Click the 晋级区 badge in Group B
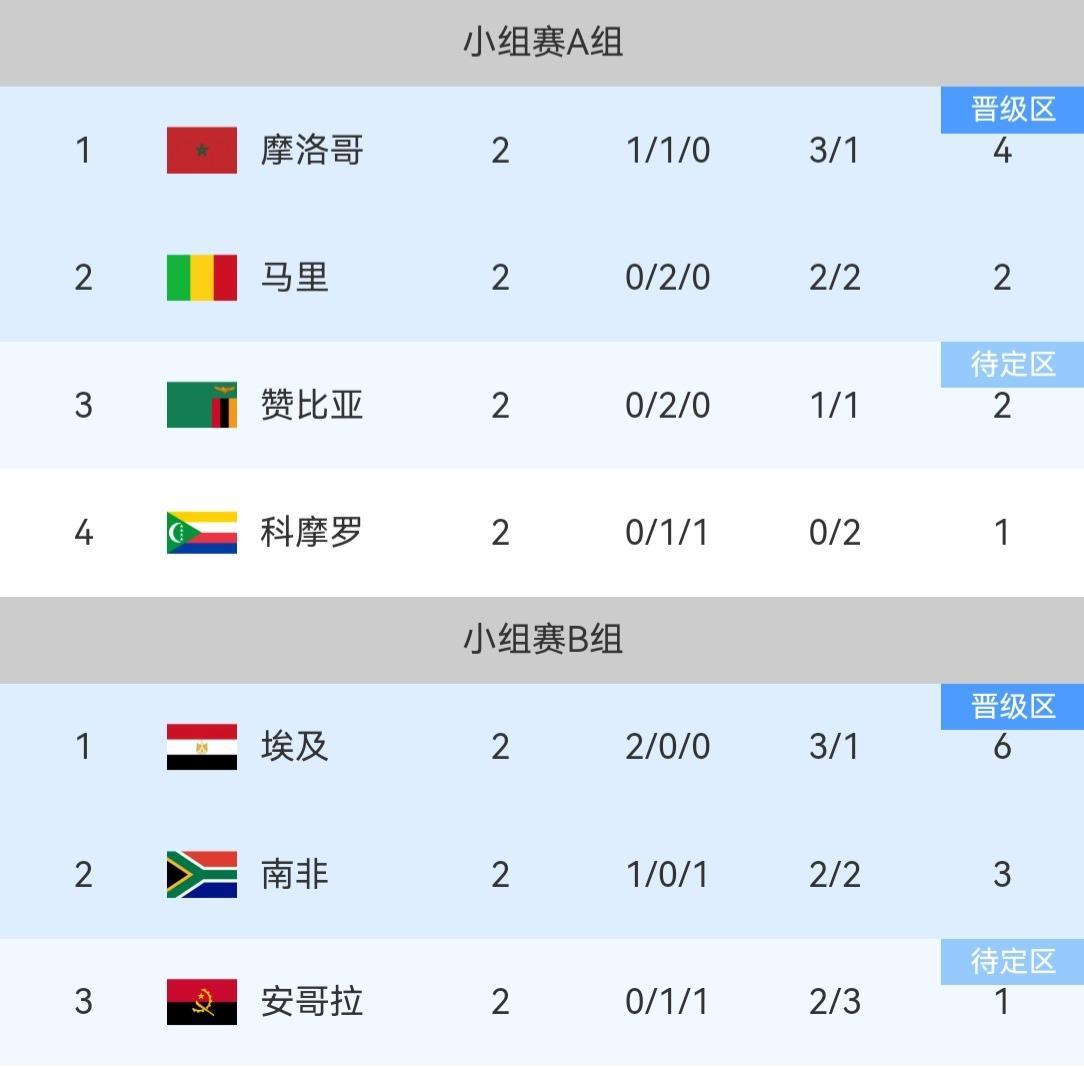The image size is (1084, 1068). point(1012,707)
